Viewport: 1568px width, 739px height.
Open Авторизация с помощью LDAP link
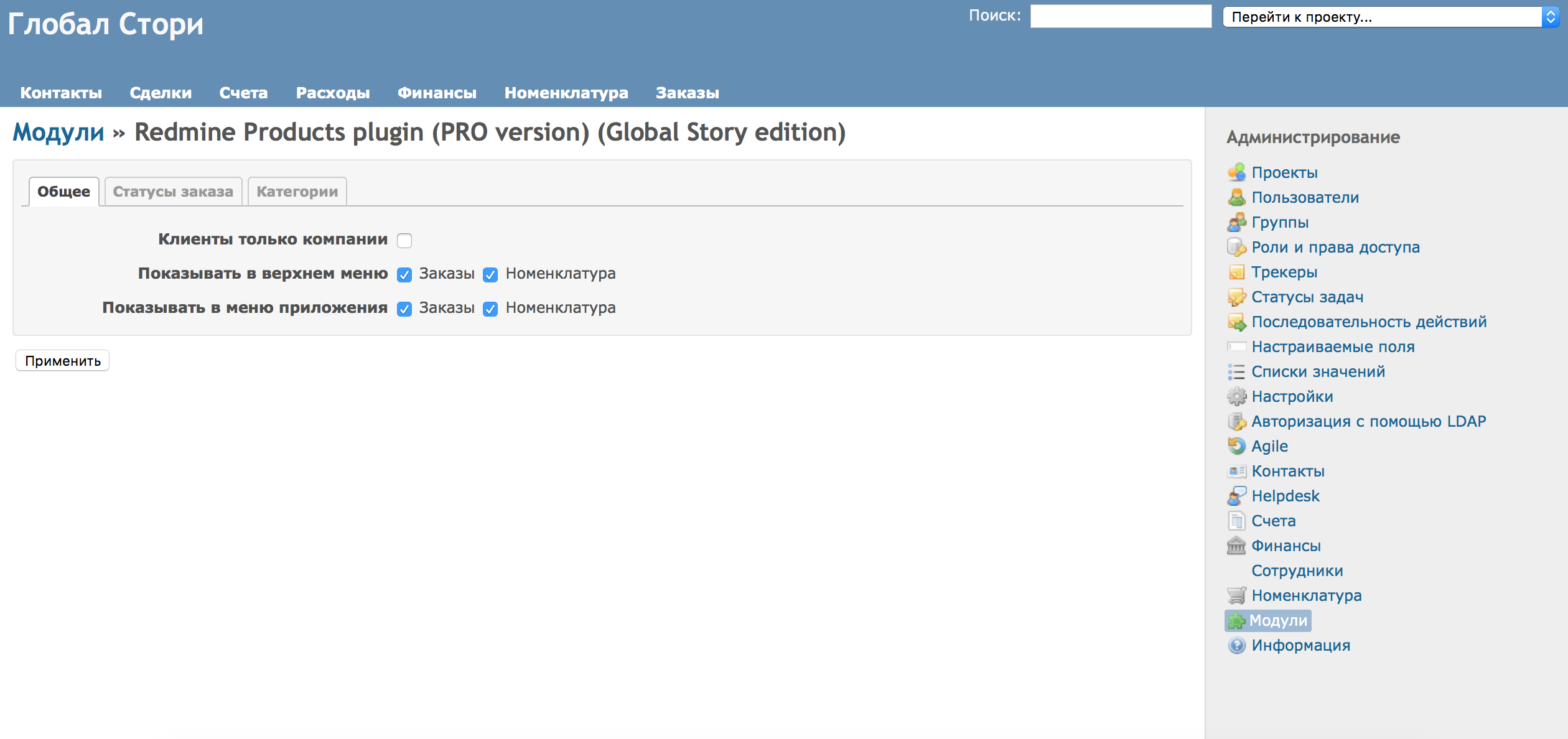(1369, 421)
